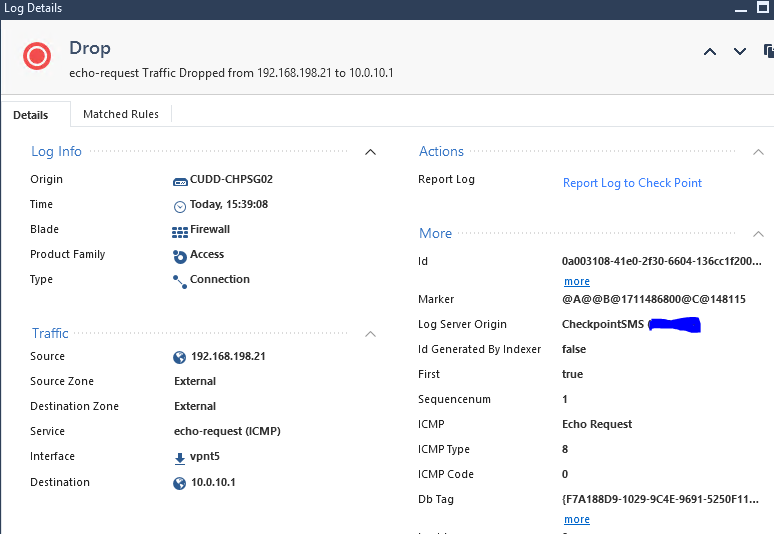Go to previous log with up arrow
Screen dimensions: 774x534
tap(710, 52)
